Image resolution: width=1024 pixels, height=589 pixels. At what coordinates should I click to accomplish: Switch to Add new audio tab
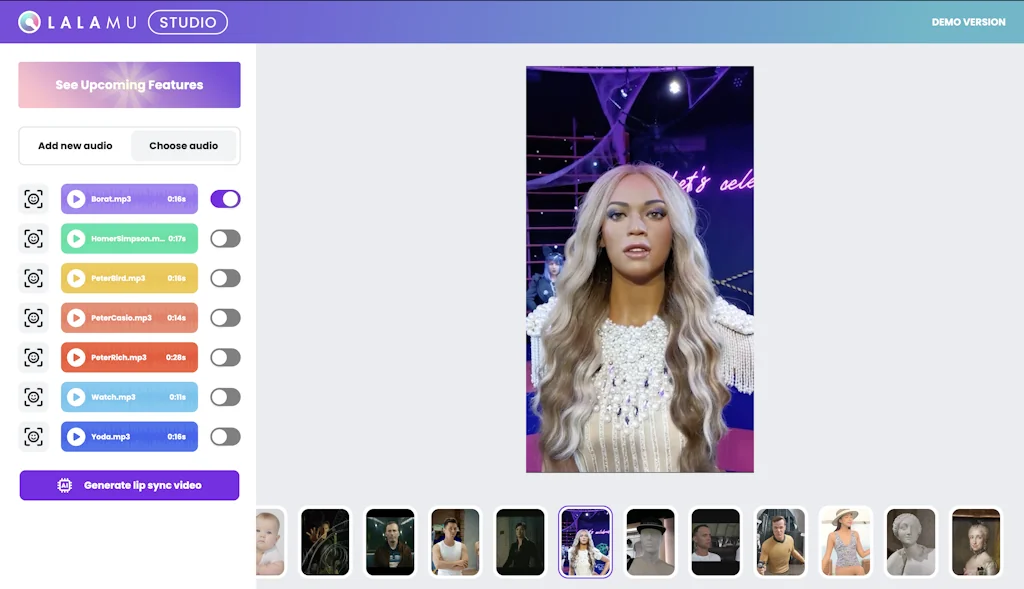click(75, 146)
